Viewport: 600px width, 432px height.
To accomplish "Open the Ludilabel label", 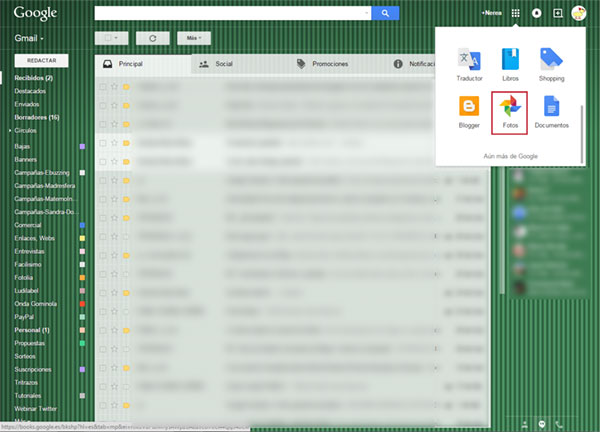I will pyautogui.click(x=26, y=291).
